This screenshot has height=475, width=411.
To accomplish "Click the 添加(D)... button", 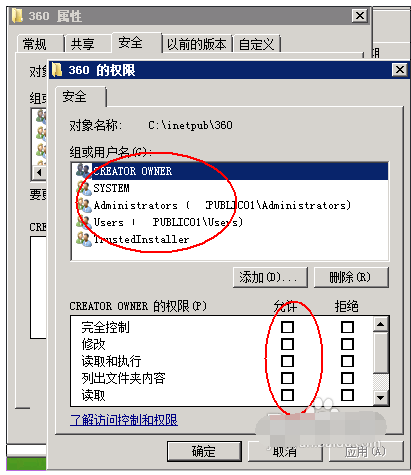I will click(x=270, y=277).
